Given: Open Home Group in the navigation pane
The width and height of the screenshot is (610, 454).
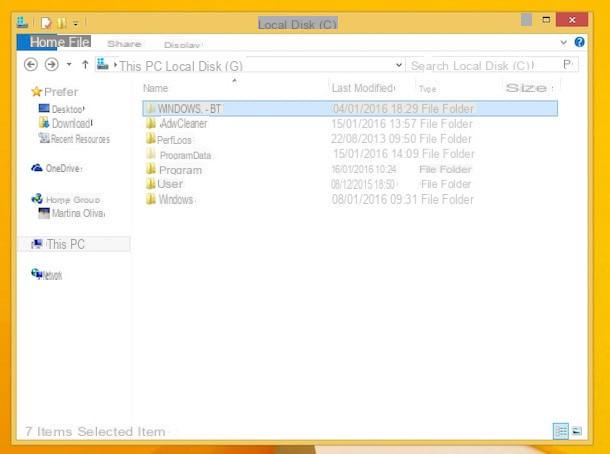Looking at the screenshot, I should click(x=66, y=199).
